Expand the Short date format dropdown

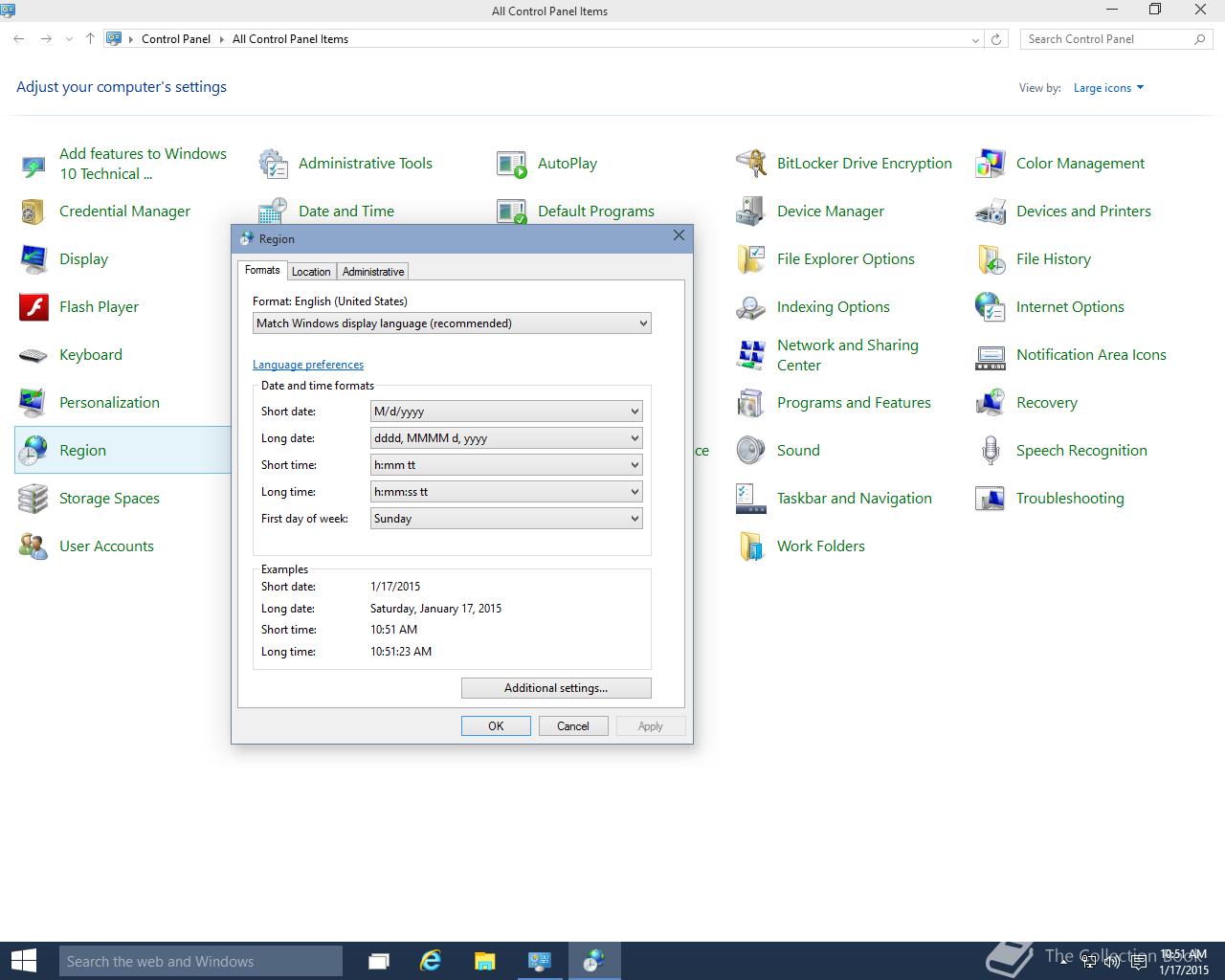pyautogui.click(x=505, y=412)
